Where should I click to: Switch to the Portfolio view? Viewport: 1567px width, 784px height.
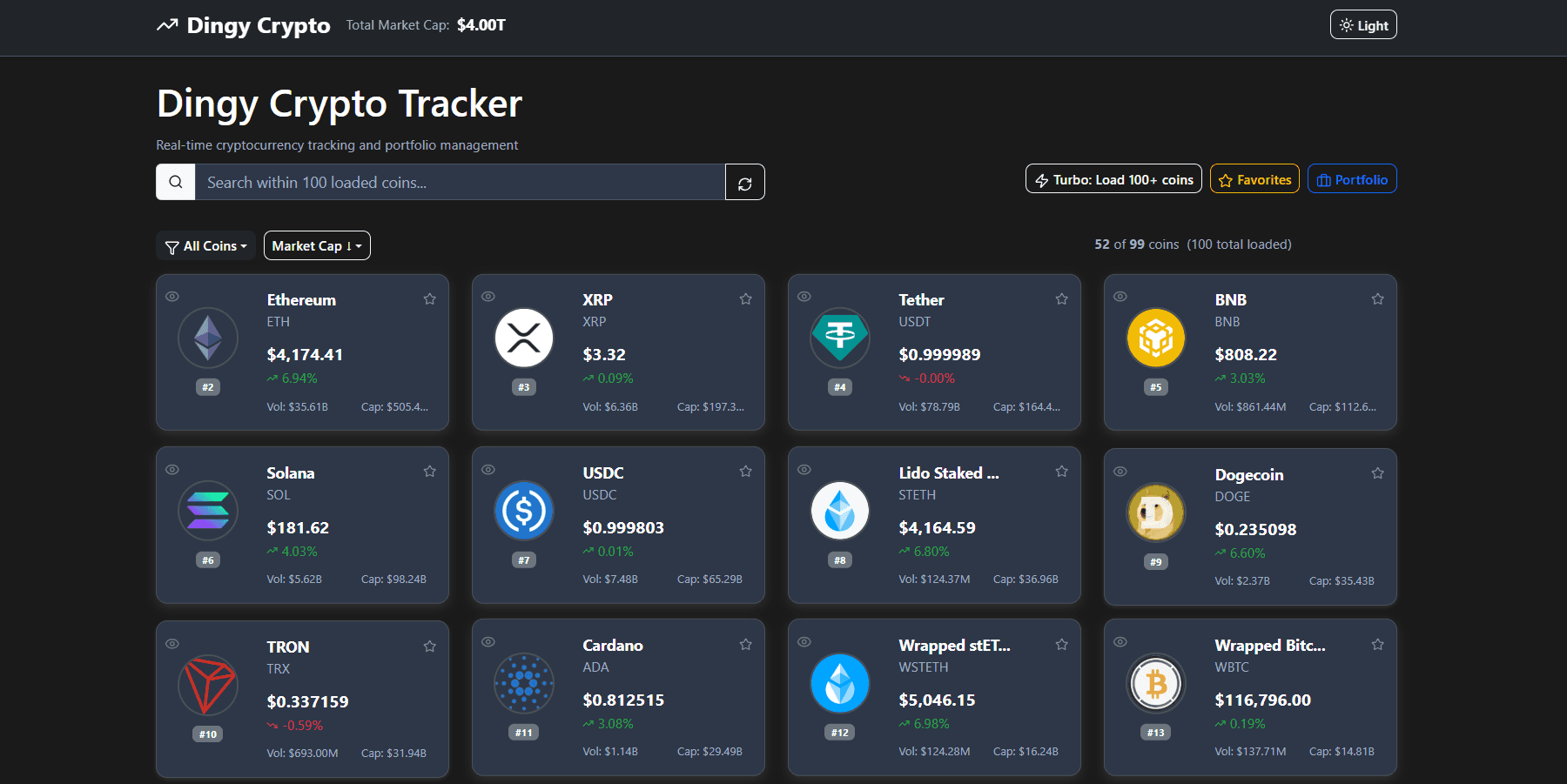(1352, 179)
